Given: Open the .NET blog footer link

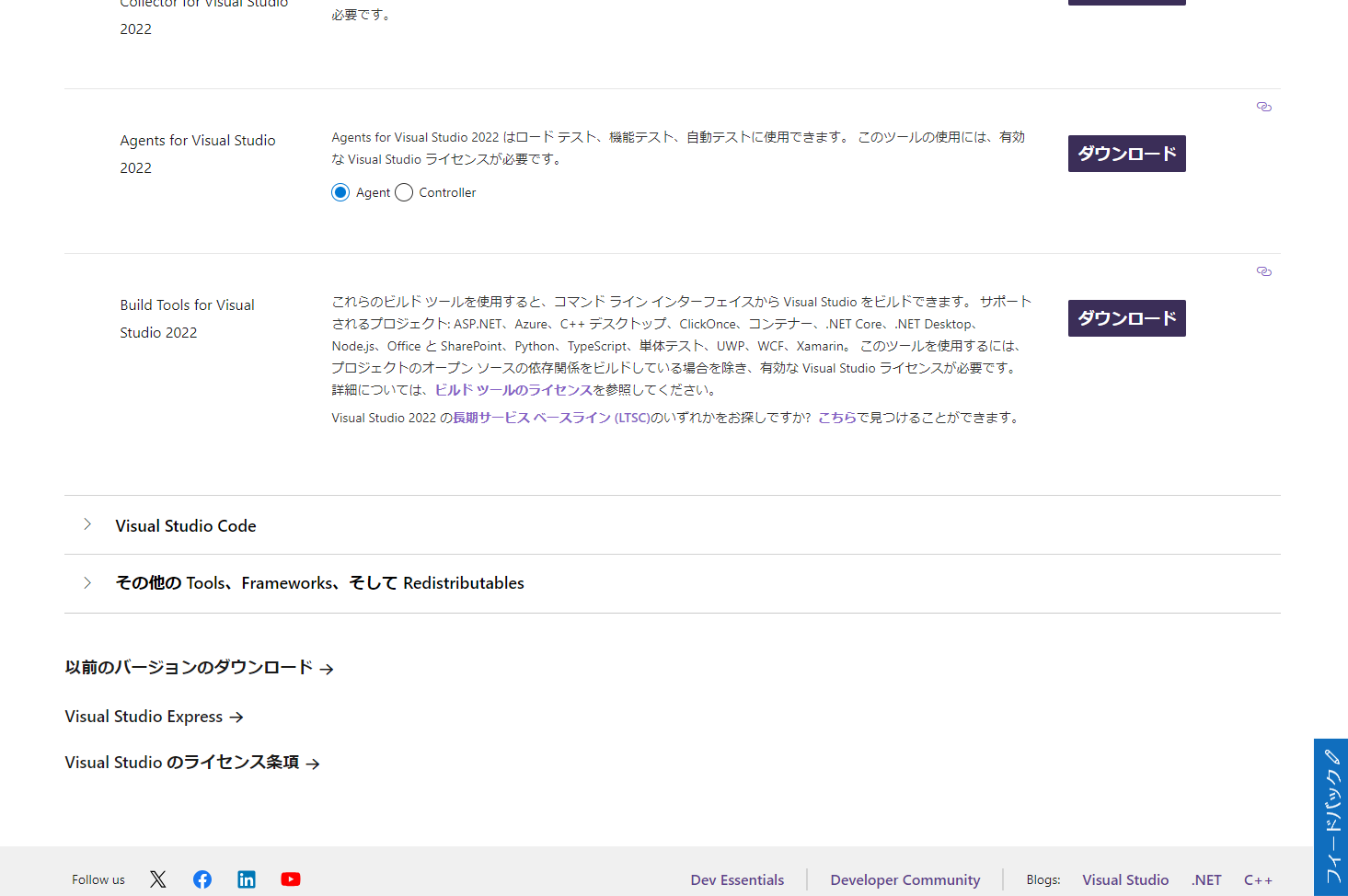Looking at the screenshot, I should coord(1206,880).
